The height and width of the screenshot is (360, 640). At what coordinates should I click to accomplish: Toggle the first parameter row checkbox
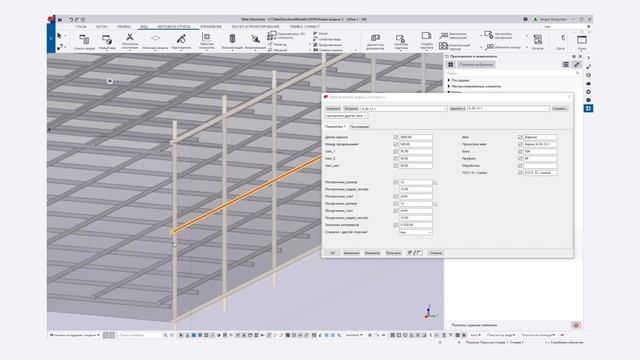tap(396, 137)
